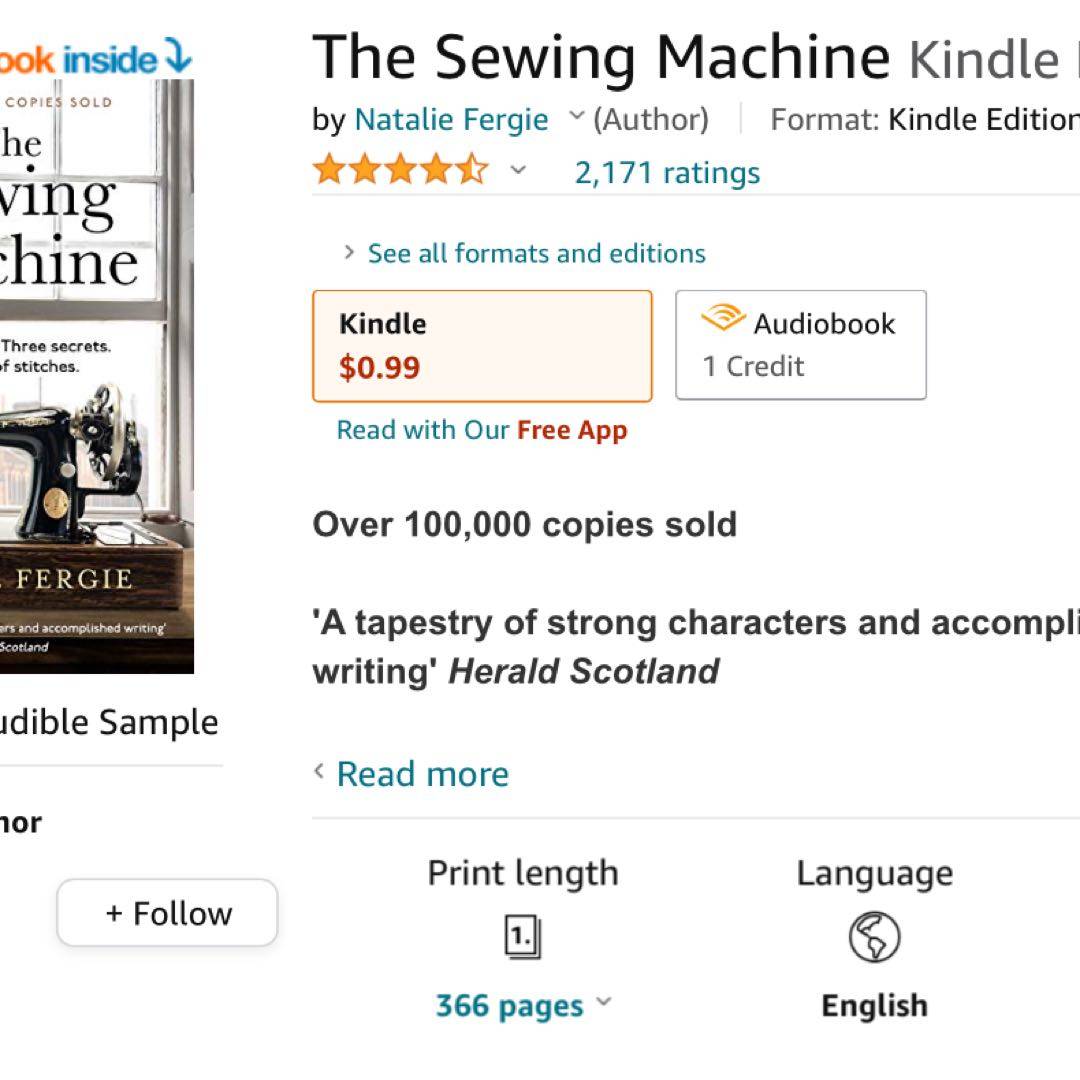Click the language globe icon
This screenshot has height=1080, width=1080.
pyautogui.click(x=874, y=938)
